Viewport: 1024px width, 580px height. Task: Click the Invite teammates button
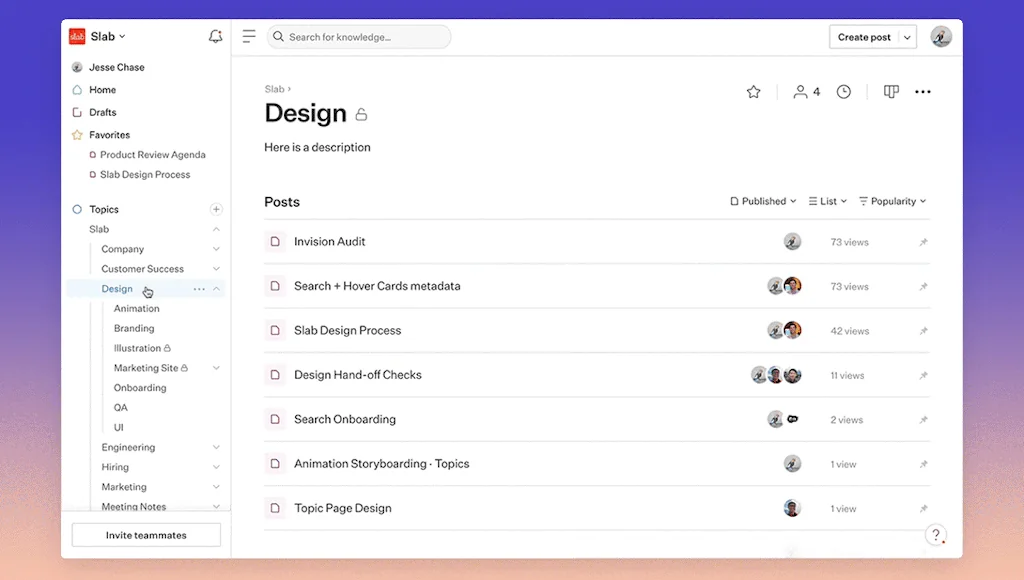point(145,534)
